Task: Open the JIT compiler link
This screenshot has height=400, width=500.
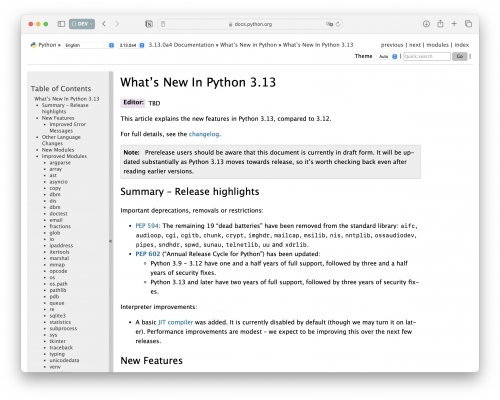Action: 175,322
